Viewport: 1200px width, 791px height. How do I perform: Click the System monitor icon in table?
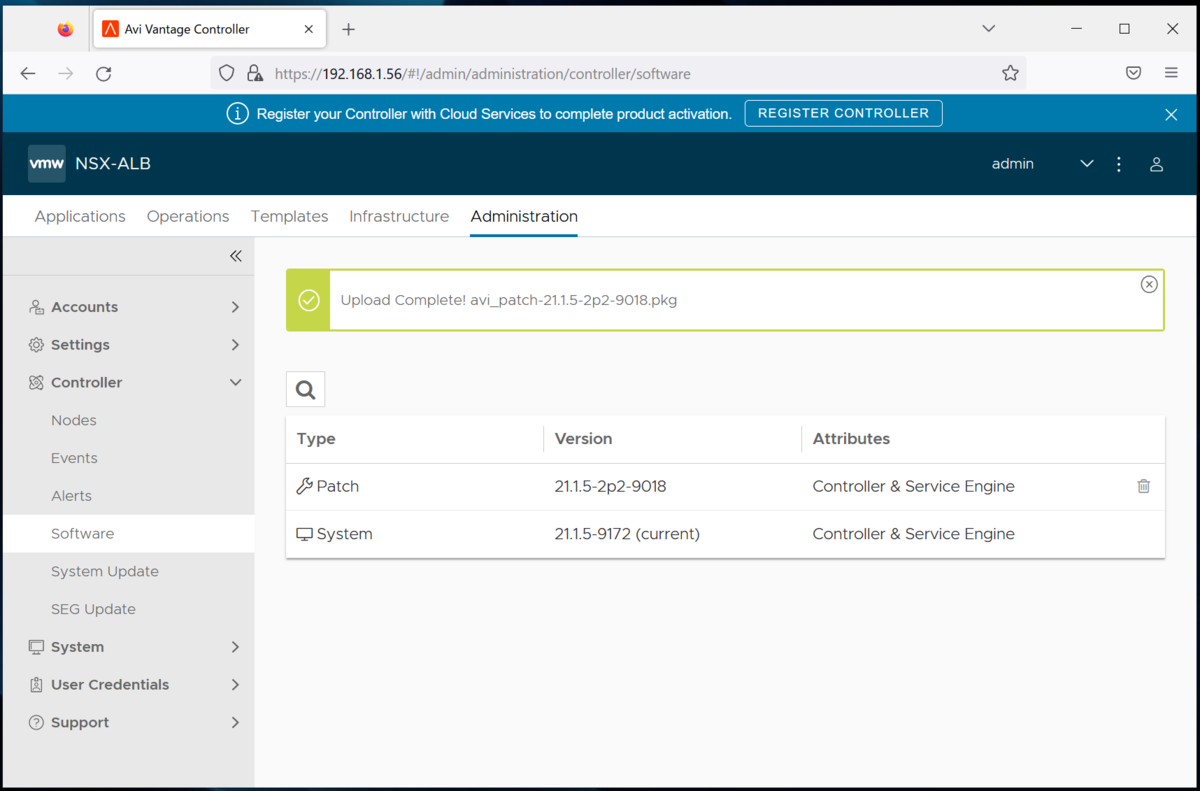[x=305, y=534]
